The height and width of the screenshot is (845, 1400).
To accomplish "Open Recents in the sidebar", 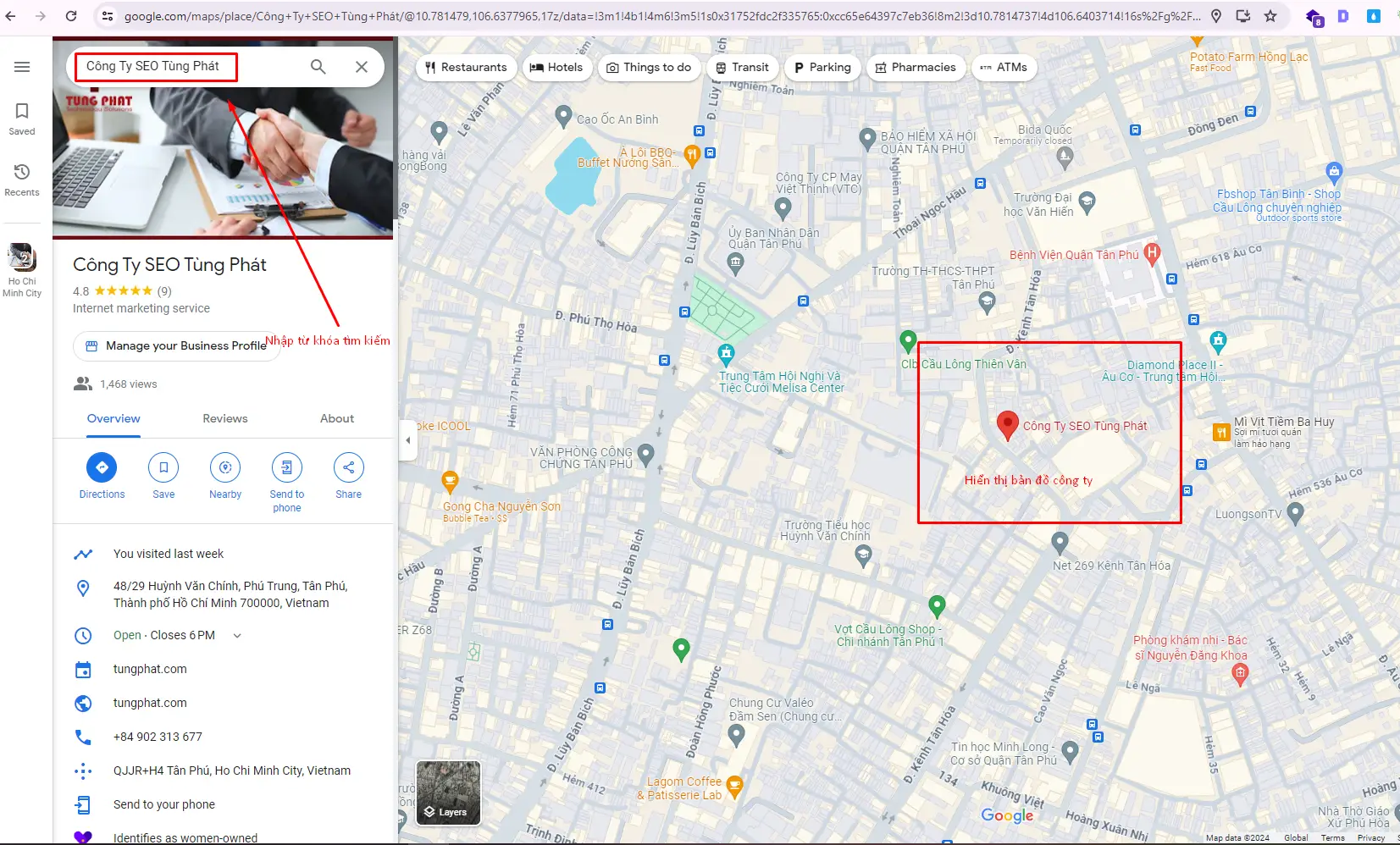I will (22, 179).
